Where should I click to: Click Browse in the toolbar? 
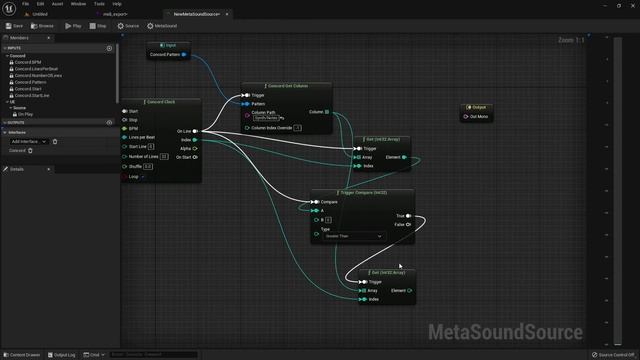(42, 26)
